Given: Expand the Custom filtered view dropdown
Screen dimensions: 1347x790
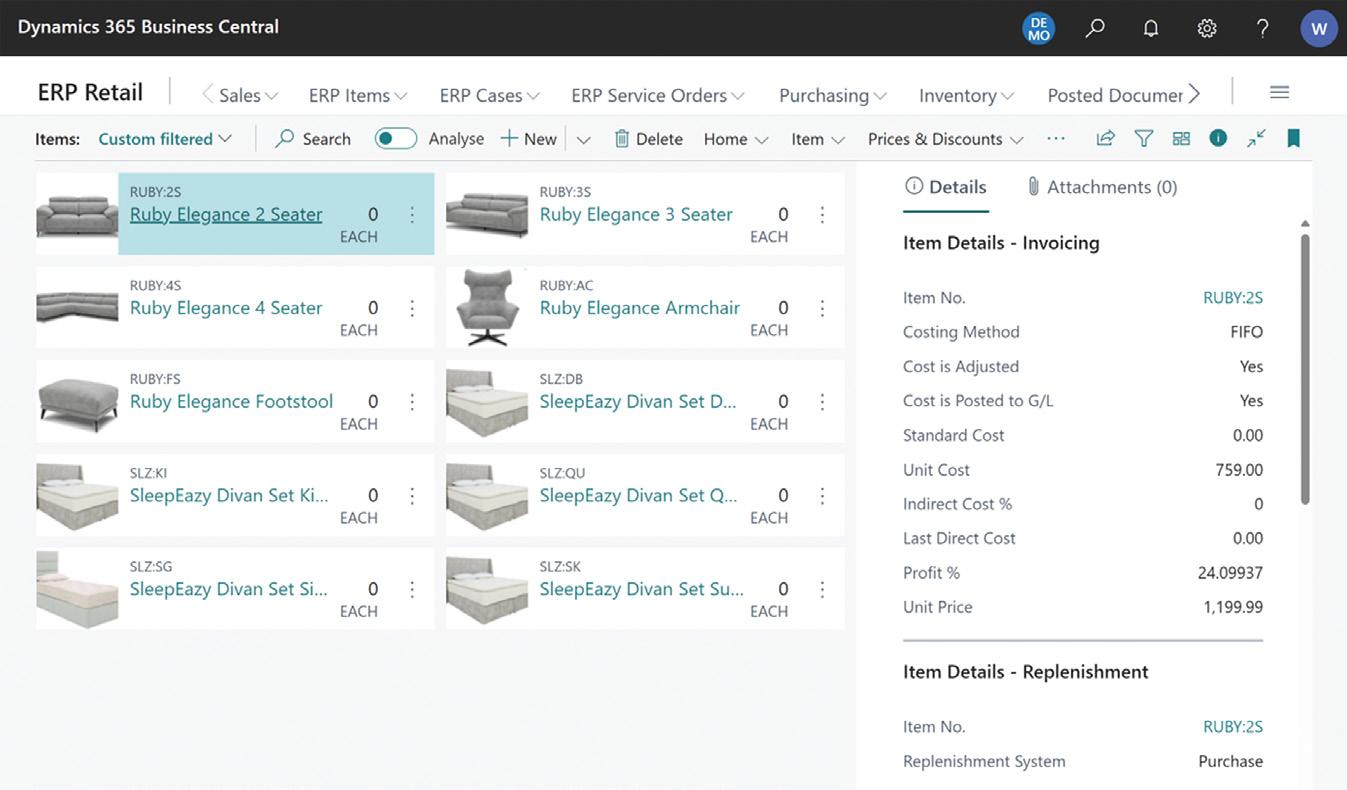Looking at the screenshot, I should pos(165,139).
